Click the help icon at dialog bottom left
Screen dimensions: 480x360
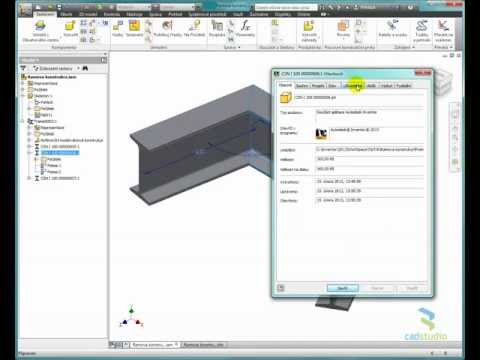[281, 288]
